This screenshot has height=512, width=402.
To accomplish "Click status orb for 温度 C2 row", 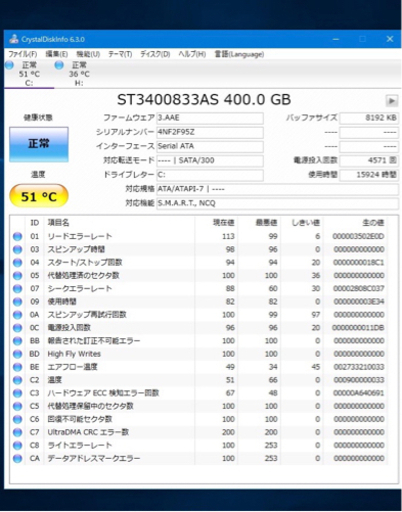I will click(17, 380).
